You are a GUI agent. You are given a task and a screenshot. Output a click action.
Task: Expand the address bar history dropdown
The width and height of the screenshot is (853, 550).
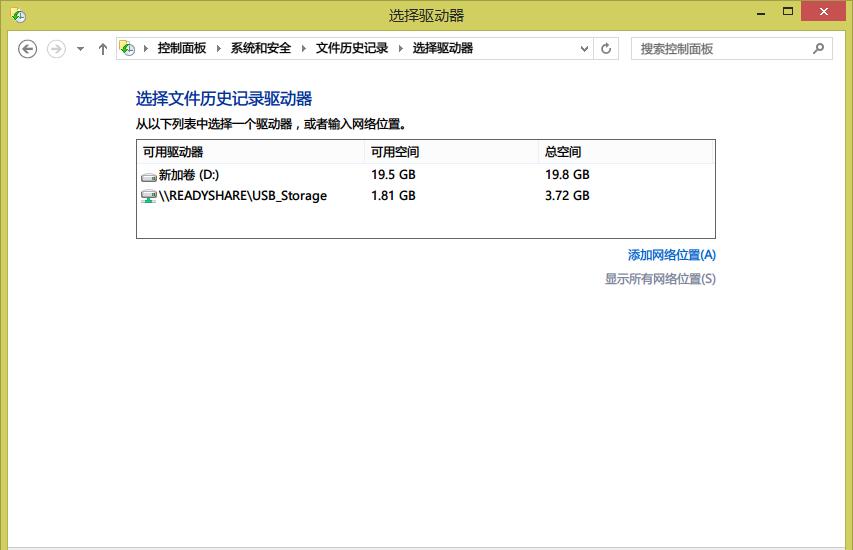585,48
